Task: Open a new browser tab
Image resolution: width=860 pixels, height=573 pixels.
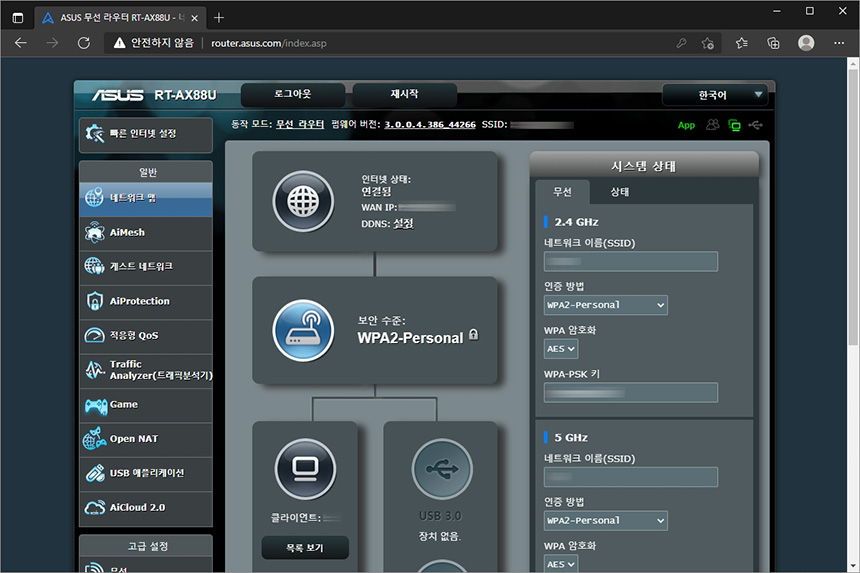Action: click(219, 18)
